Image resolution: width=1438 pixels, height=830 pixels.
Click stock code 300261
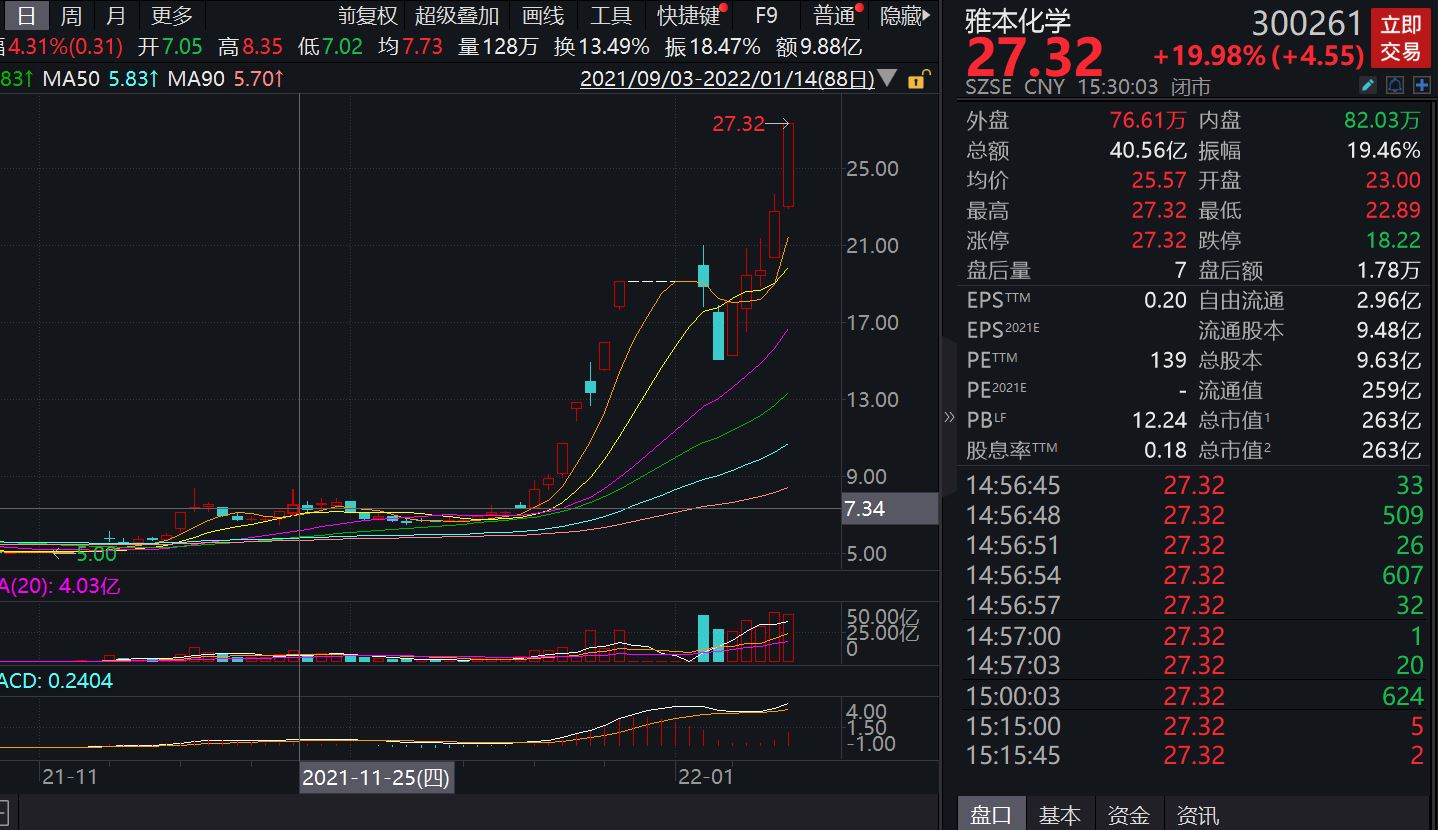tap(1306, 23)
